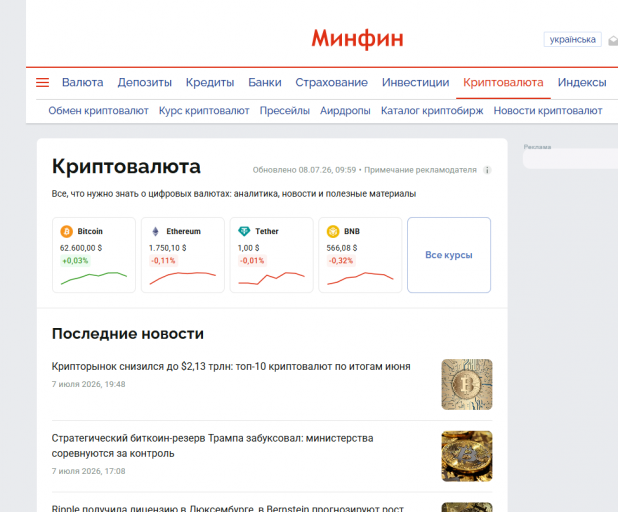The width and height of the screenshot is (618, 512).
Task: Click the Ethereum diamond icon
Action: pyautogui.click(x=156, y=231)
